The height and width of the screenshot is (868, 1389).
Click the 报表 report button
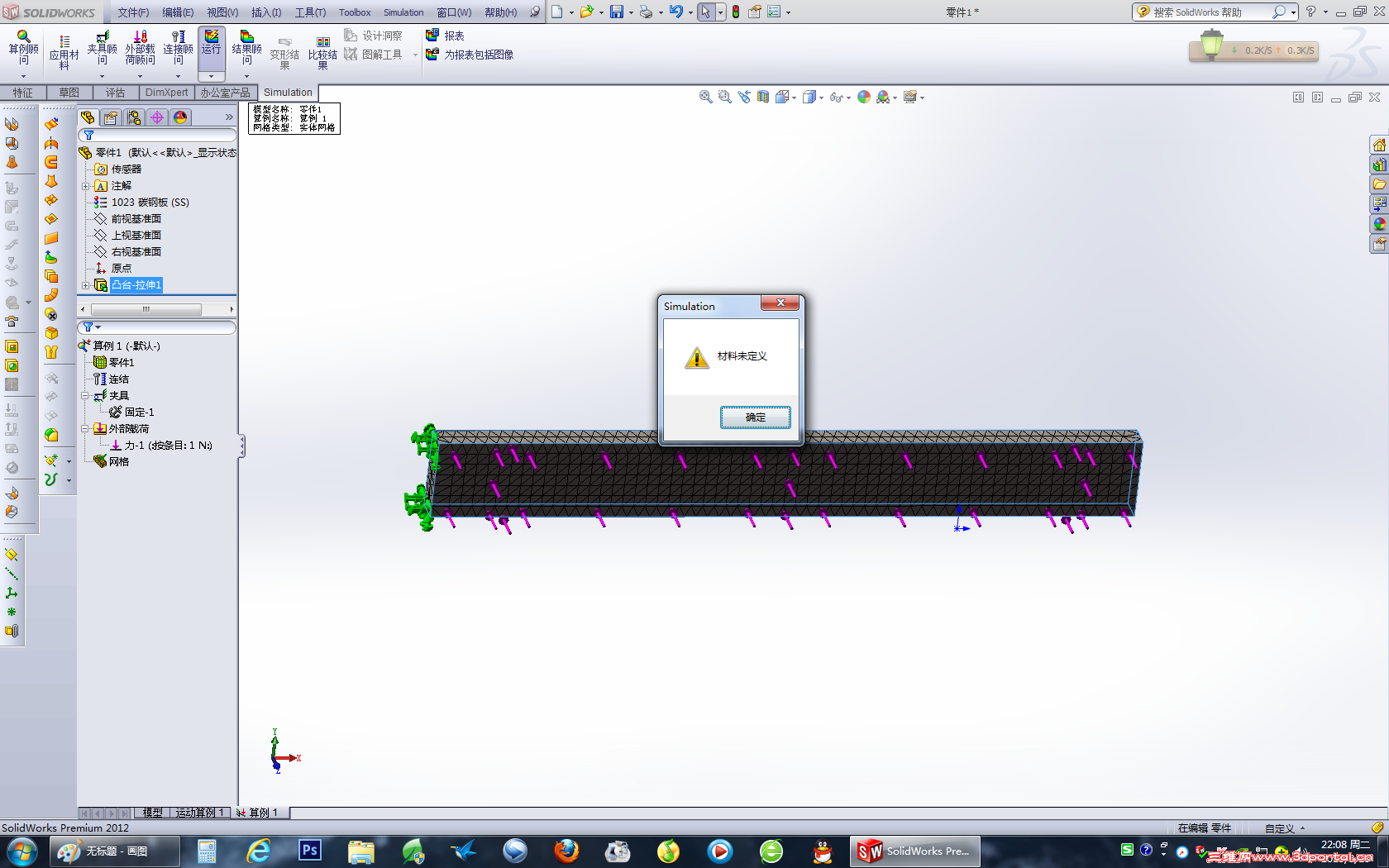coord(445,36)
